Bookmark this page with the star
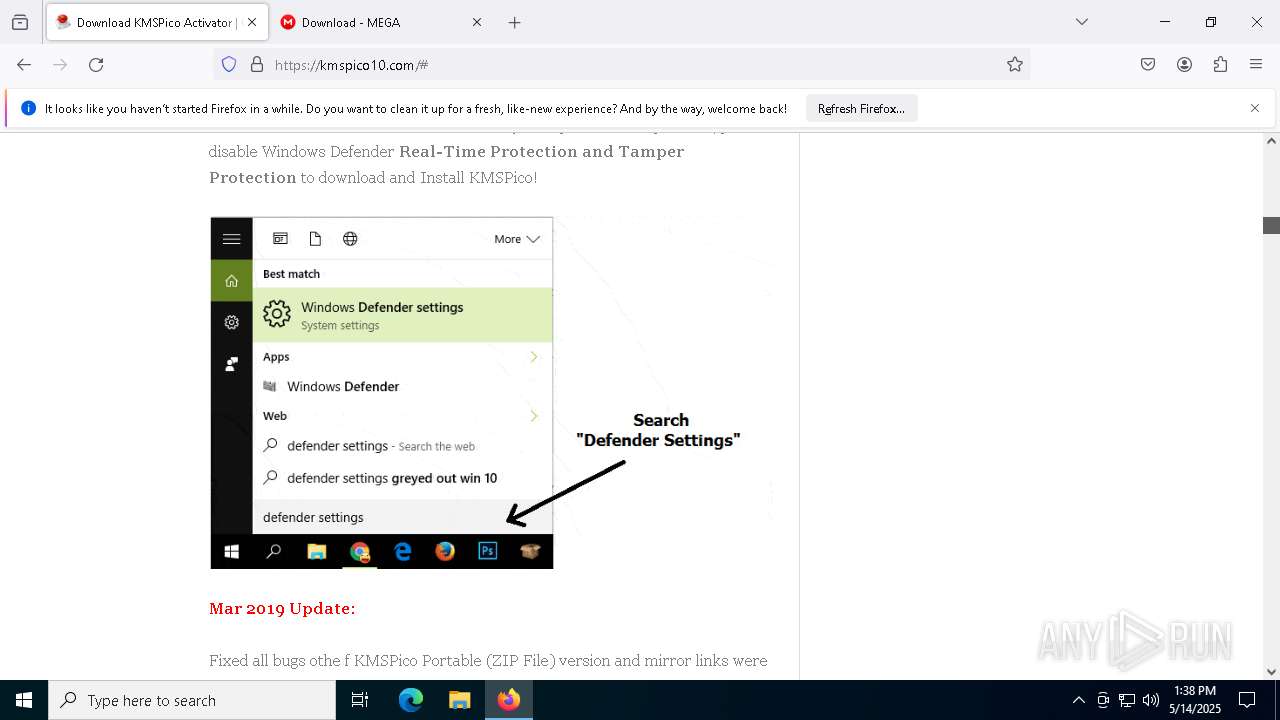Screen dimensions: 1280x720 pos(1015,65)
